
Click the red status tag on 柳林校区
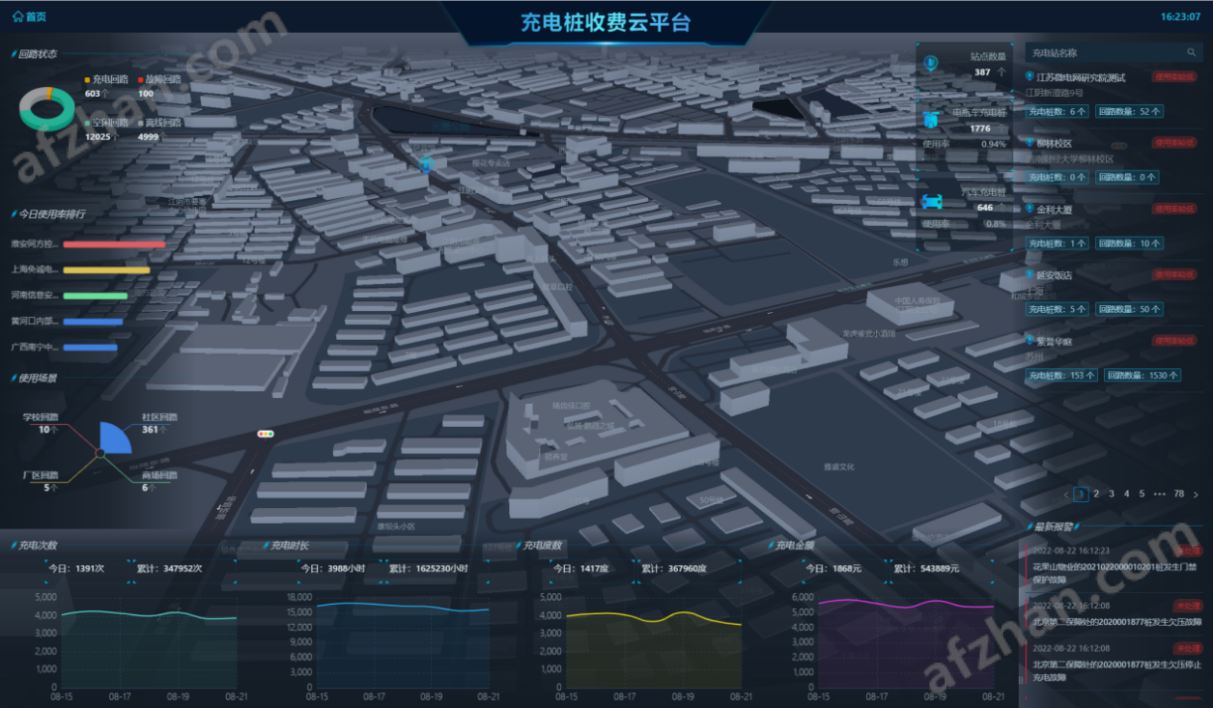(1174, 142)
